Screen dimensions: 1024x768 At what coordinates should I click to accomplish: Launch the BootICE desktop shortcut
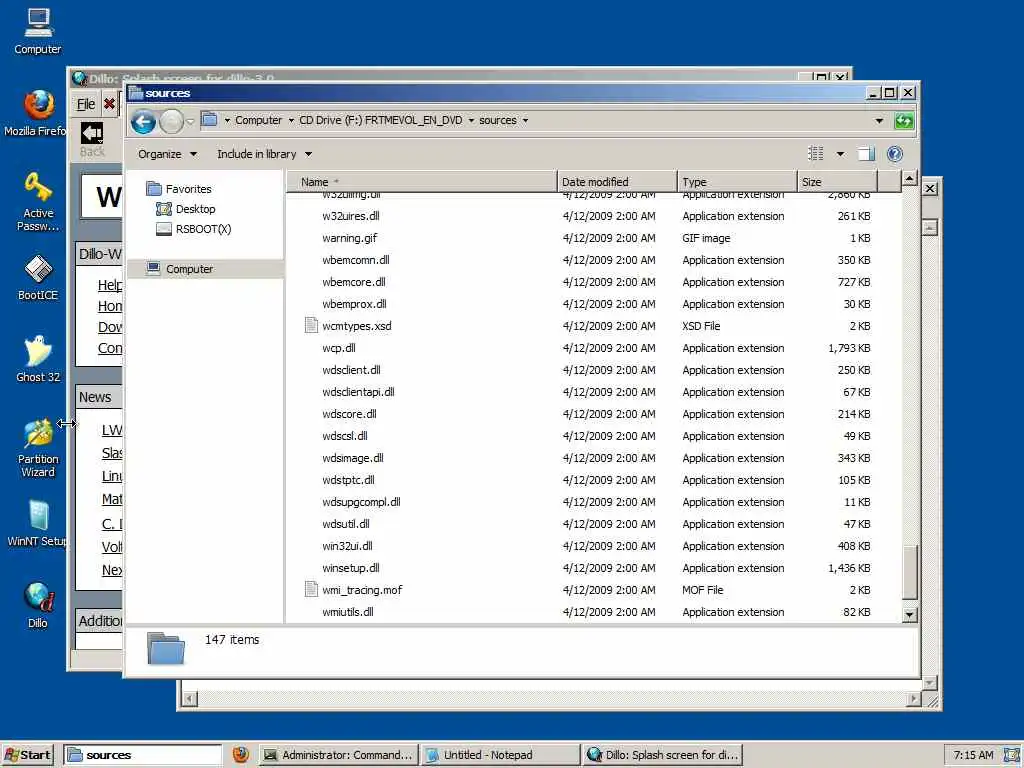tap(38, 277)
